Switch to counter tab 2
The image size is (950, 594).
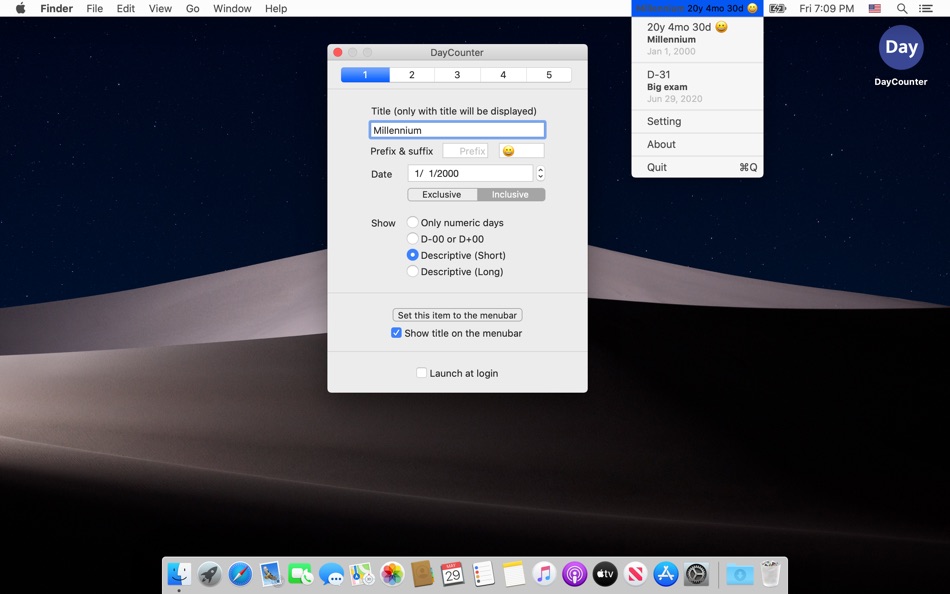(x=412, y=75)
